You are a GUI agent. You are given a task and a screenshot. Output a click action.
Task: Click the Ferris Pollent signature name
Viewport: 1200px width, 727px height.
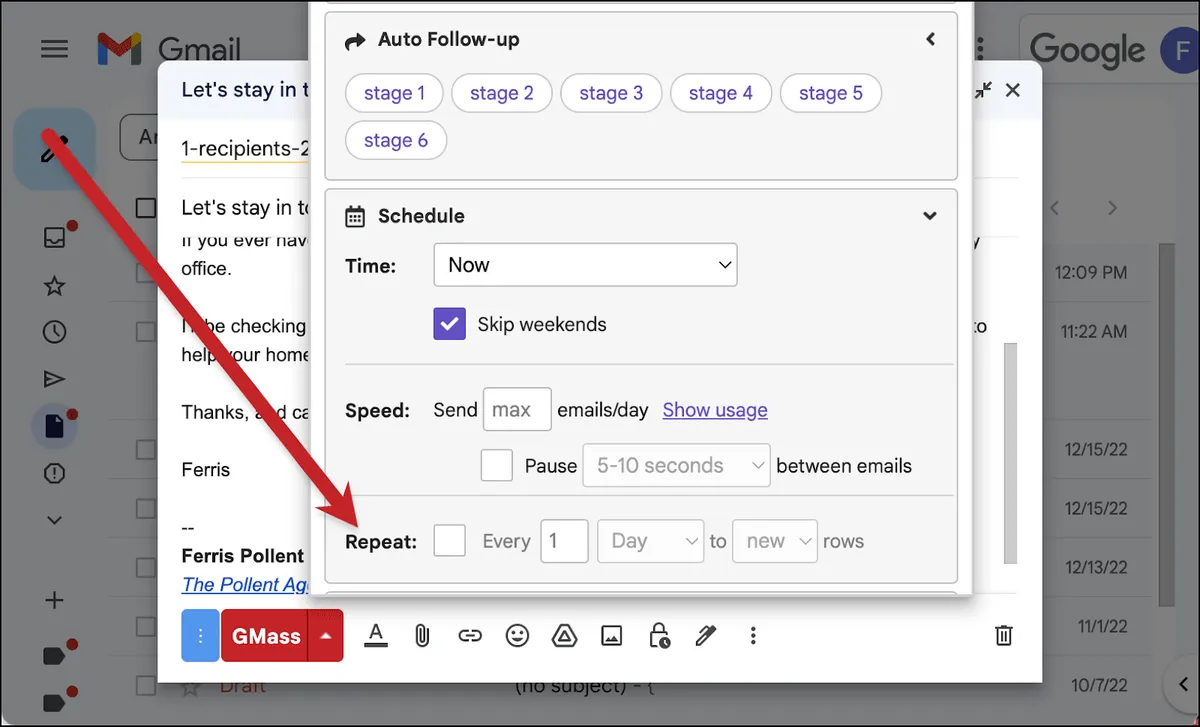(242, 556)
